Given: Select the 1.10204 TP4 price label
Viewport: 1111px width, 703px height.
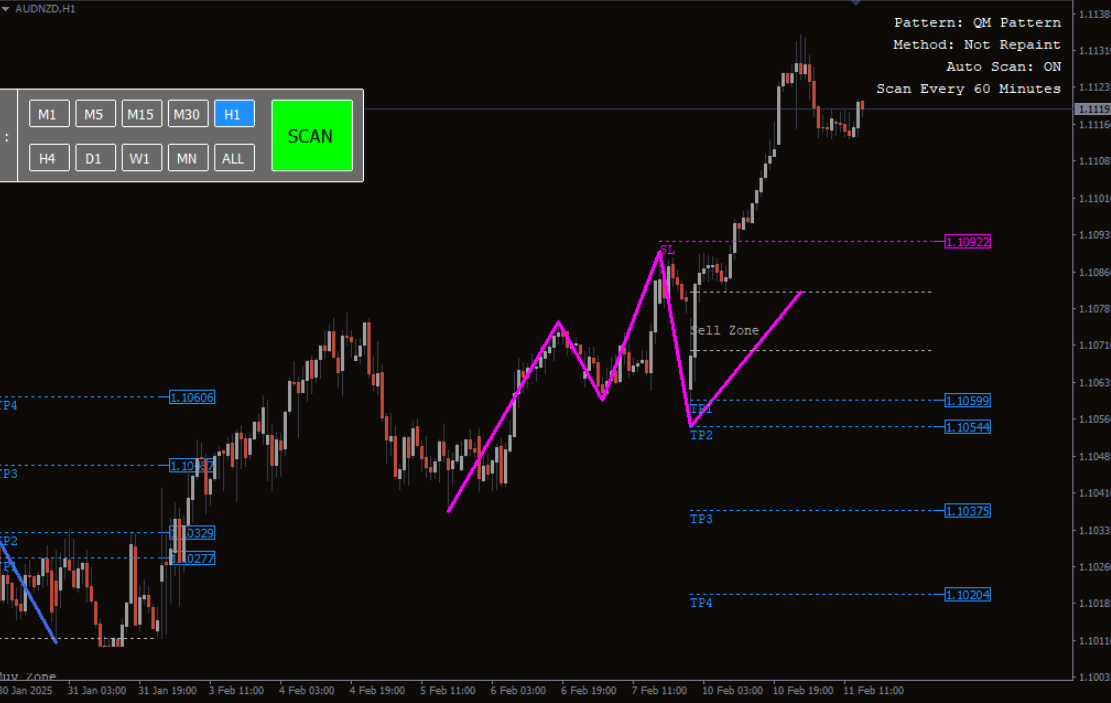Looking at the screenshot, I should click(967, 595).
